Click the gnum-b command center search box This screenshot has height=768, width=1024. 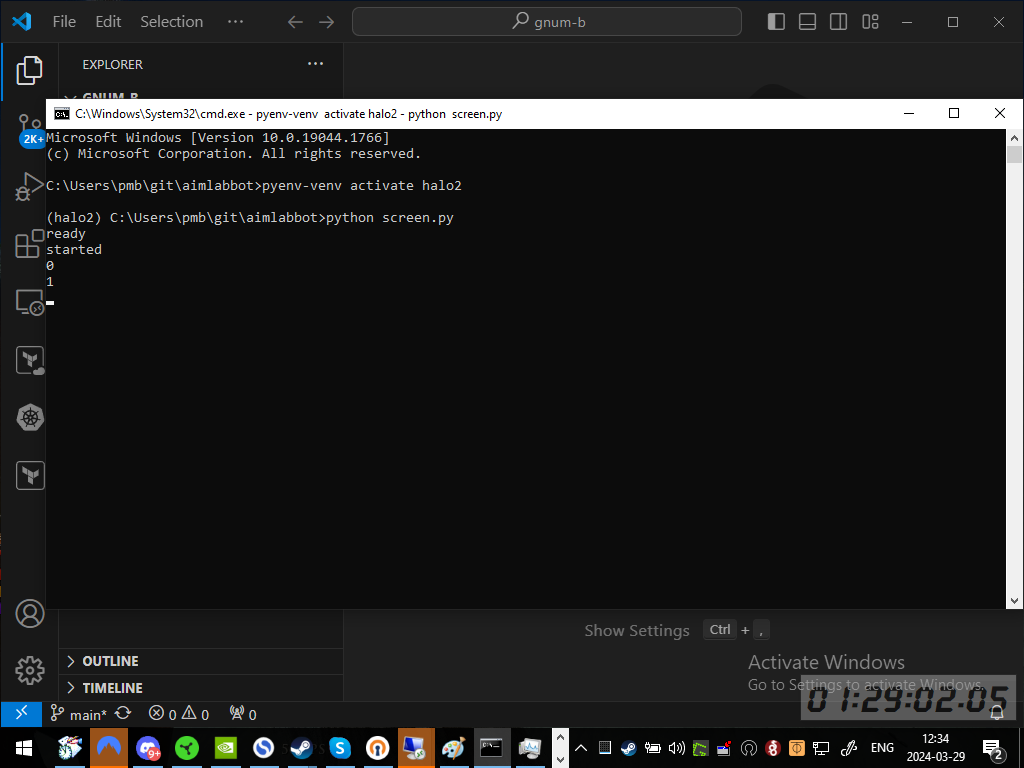coord(547,22)
